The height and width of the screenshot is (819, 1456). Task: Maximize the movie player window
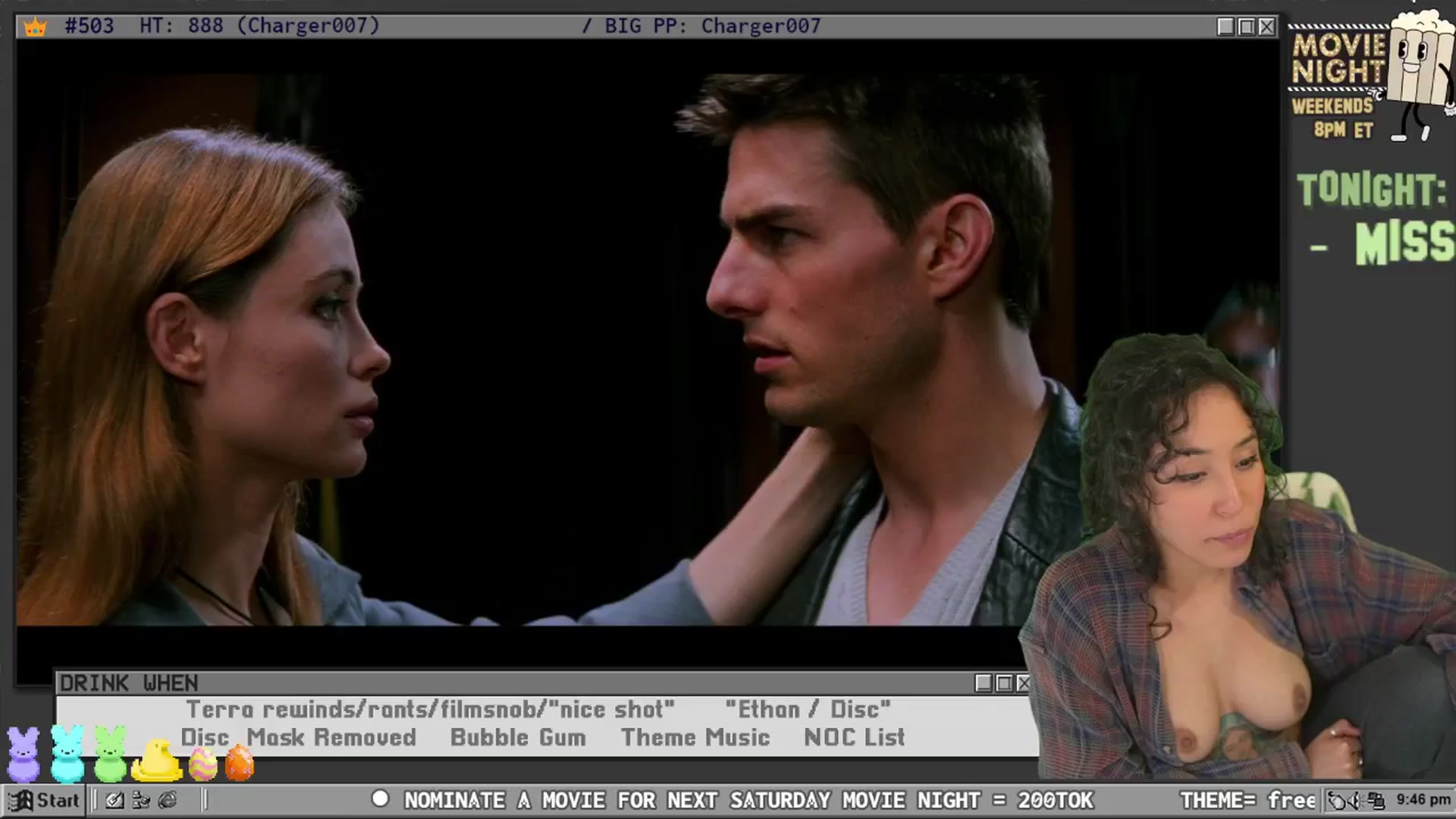pos(1246,27)
